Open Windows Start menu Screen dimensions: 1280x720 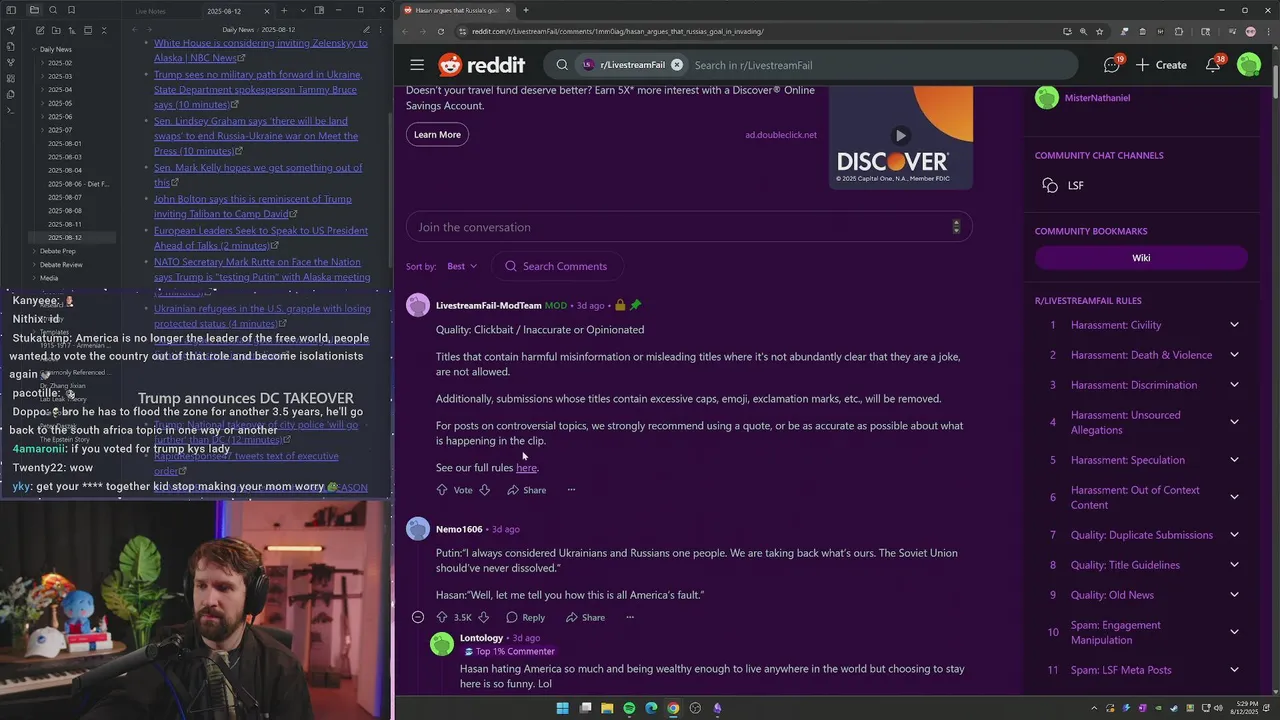pyautogui.click(x=562, y=708)
